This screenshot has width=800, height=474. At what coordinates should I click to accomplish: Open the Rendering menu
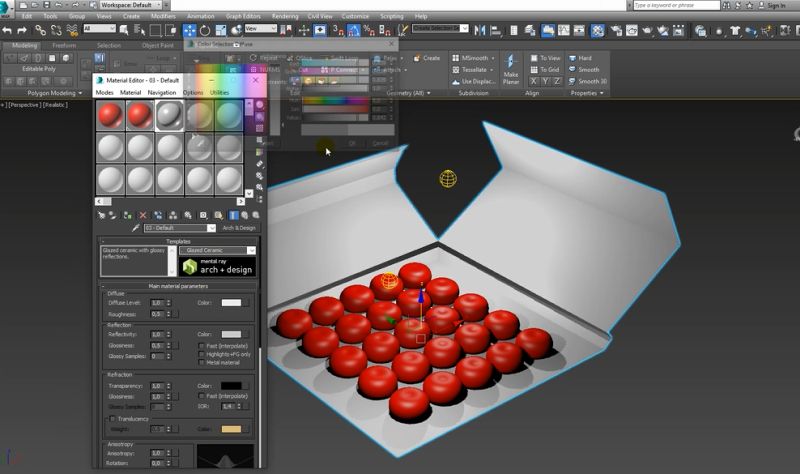(x=285, y=16)
